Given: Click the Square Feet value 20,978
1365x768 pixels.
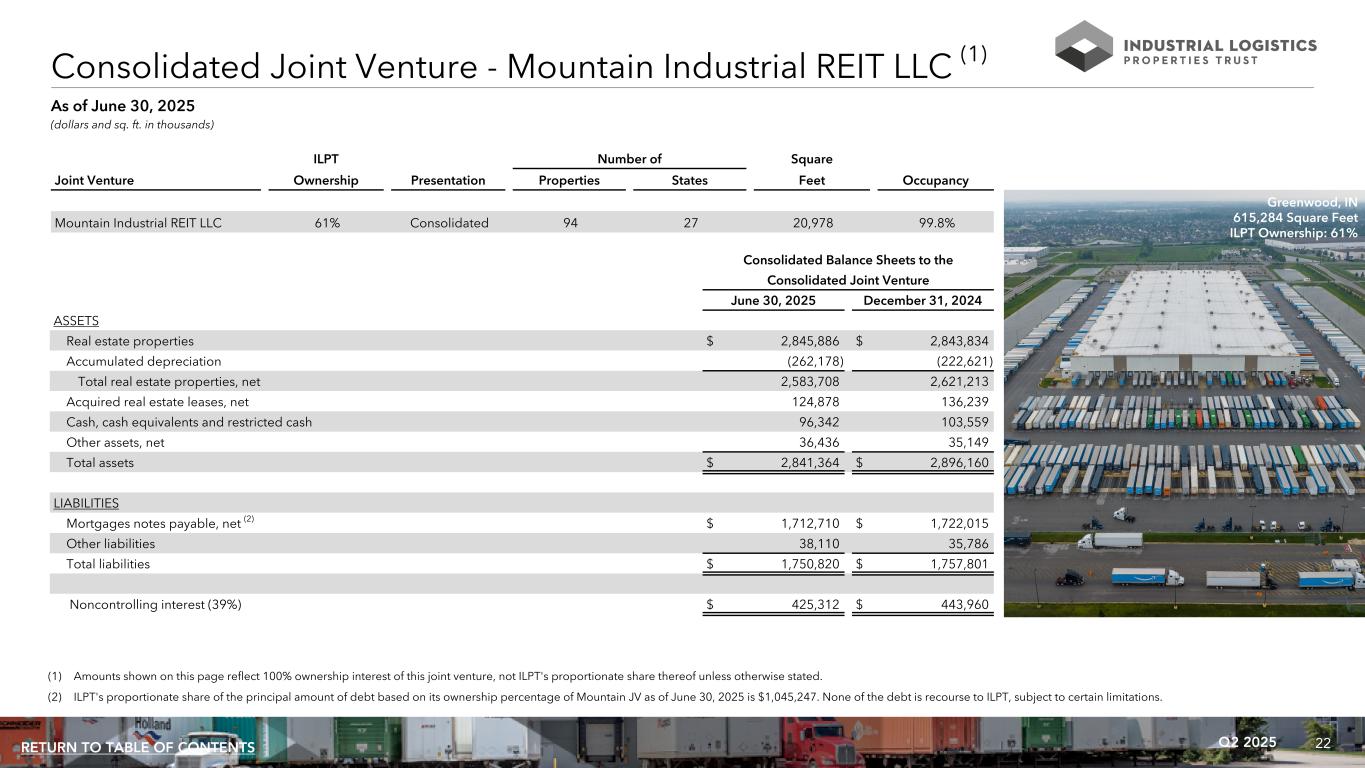Looking at the screenshot, I should tap(811, 223).
